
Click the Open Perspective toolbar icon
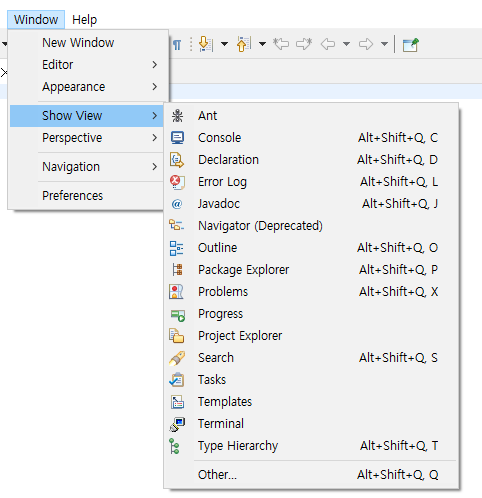[410, 45]
